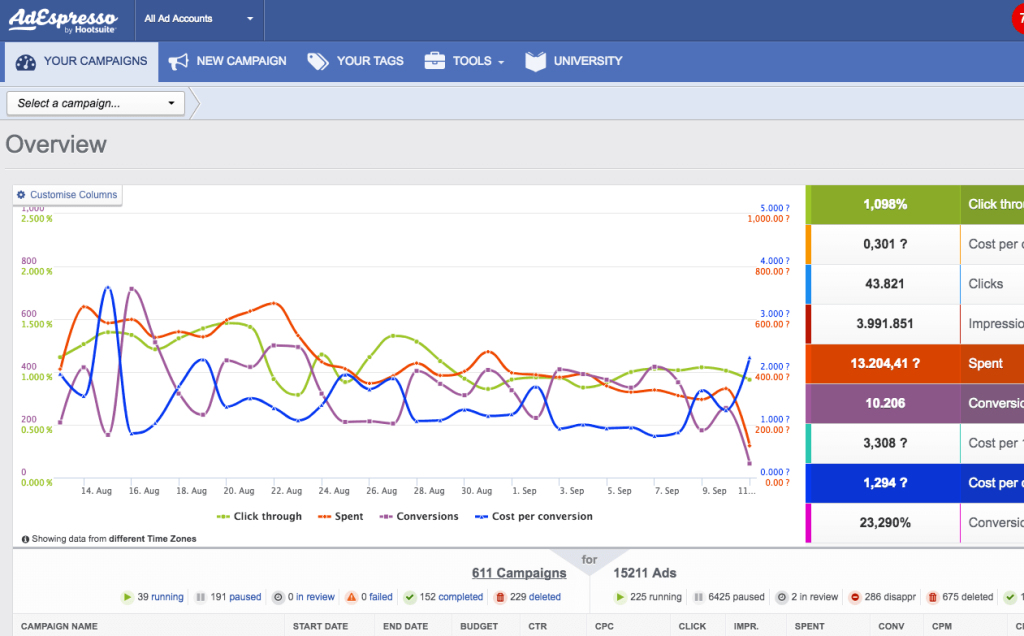Expand the Tools menu
The image size is (1024, 636).
pyautogui.click(x=464, y=61)
